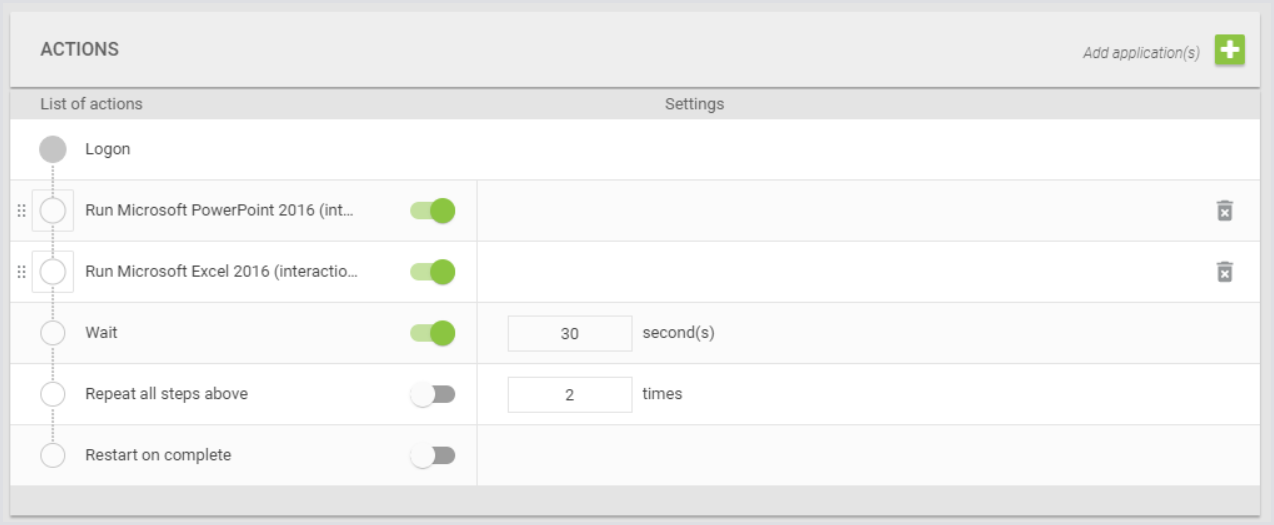
Task: Delete the Run Microsoft PowerPoint 2016 action
Action: pyautogui.click(x=1224, y=211)
